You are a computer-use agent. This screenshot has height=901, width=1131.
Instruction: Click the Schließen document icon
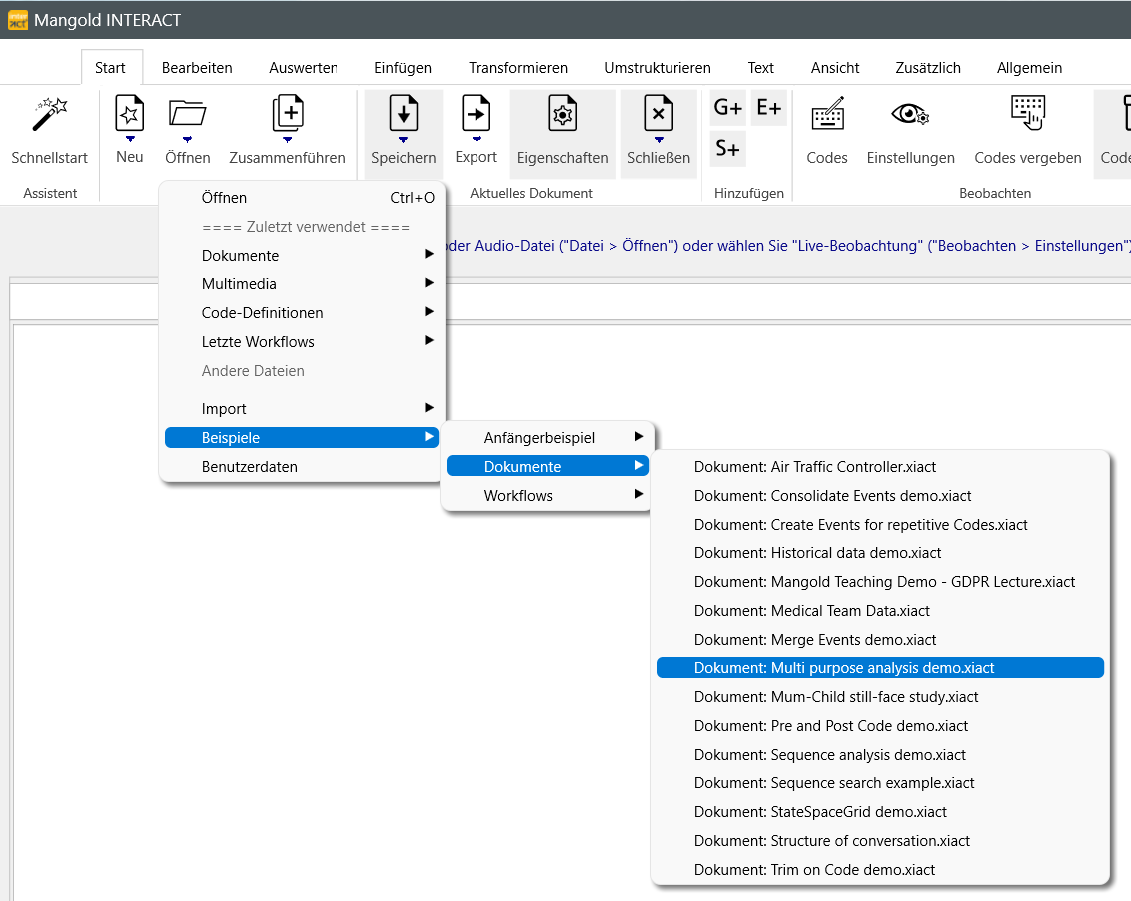click(x=659, y=113)
